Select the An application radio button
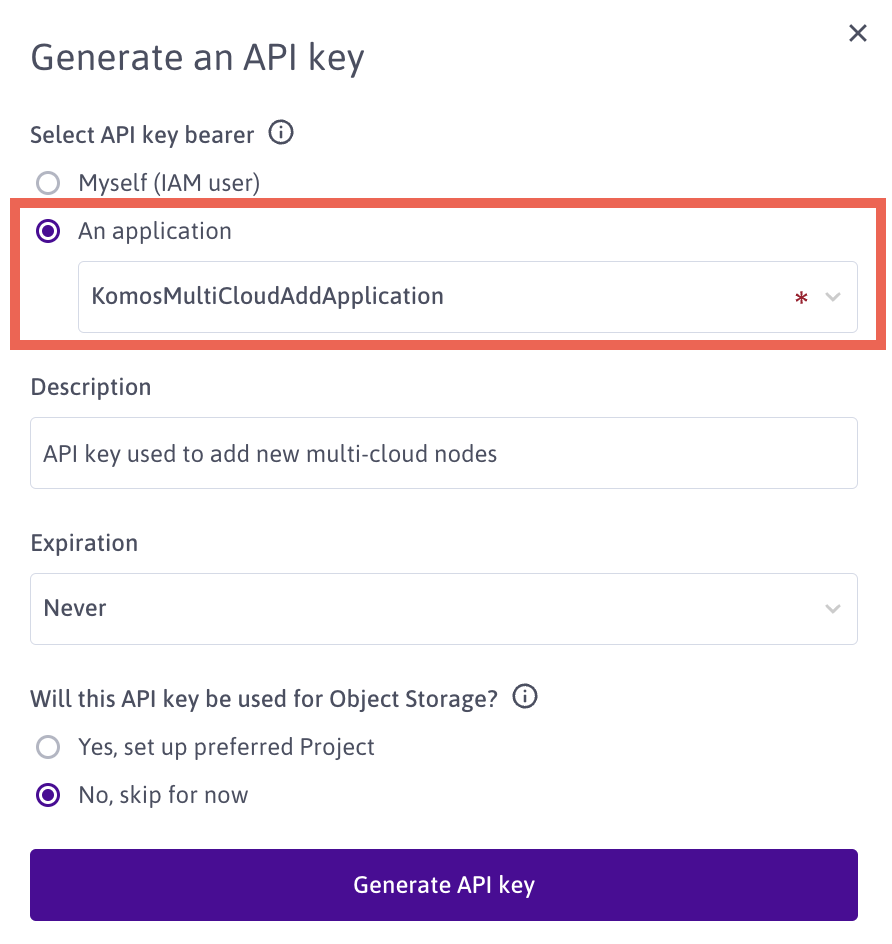 (x=47, y=231)
